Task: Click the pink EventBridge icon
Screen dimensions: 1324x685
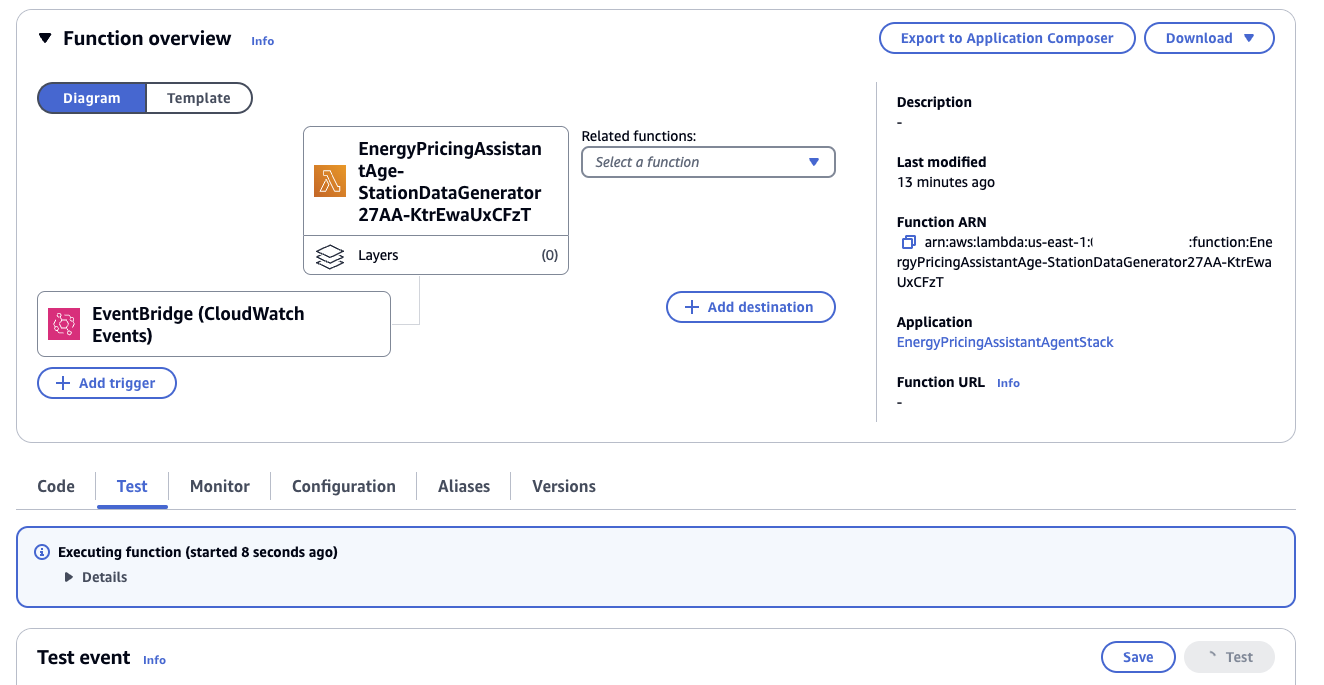Action: click(64, 324)
